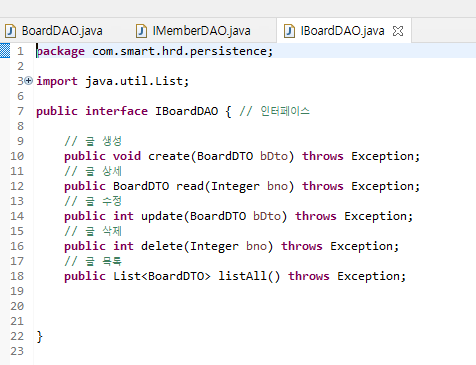The width and height of the screenshot is (476, 365).
Task: Expand the folded import block on line 3
Action: [x=29, y=81]
